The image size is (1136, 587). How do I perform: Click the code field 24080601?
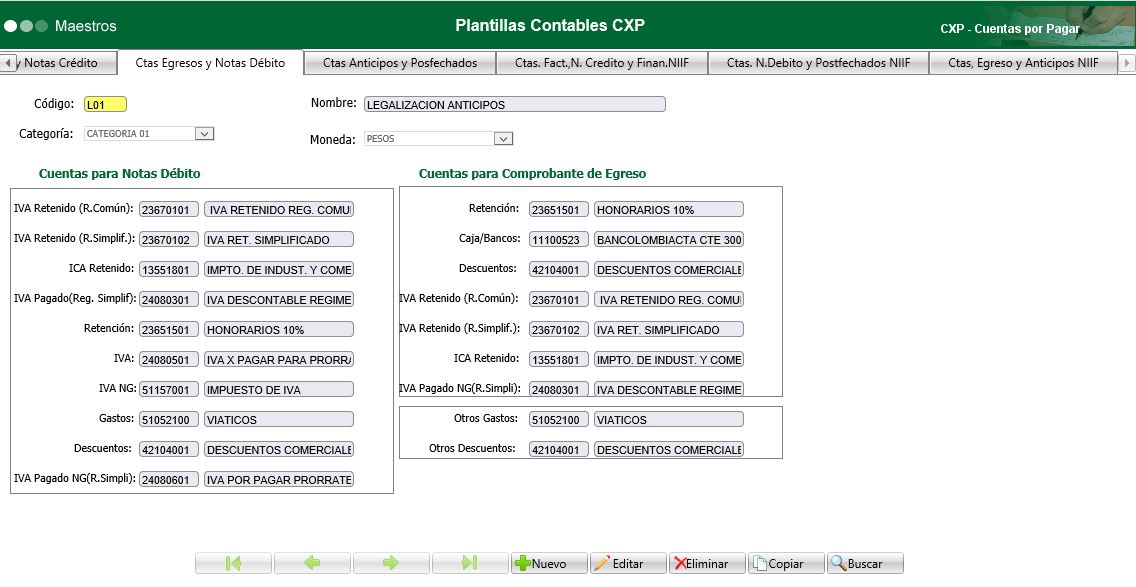tap(169, 480)
